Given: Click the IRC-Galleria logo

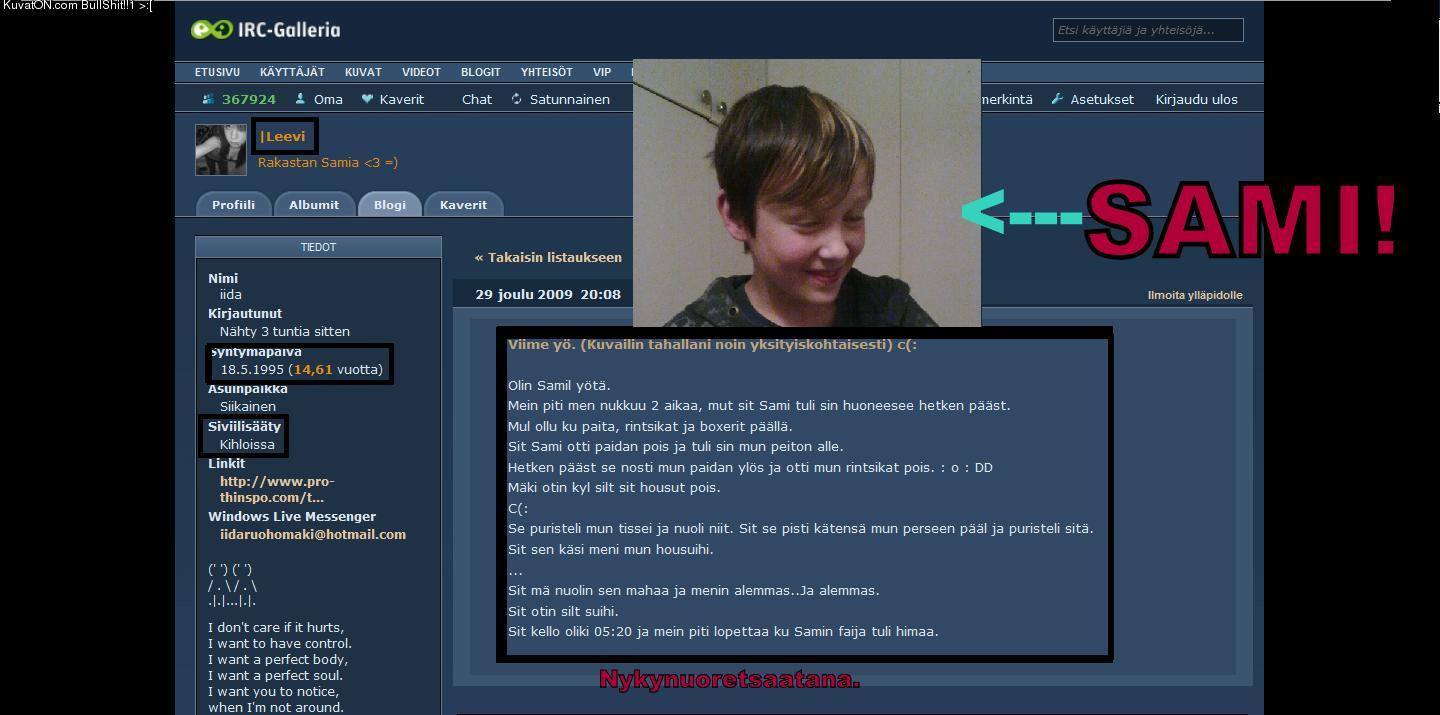Looking at the screenshot, I should 266,30.
